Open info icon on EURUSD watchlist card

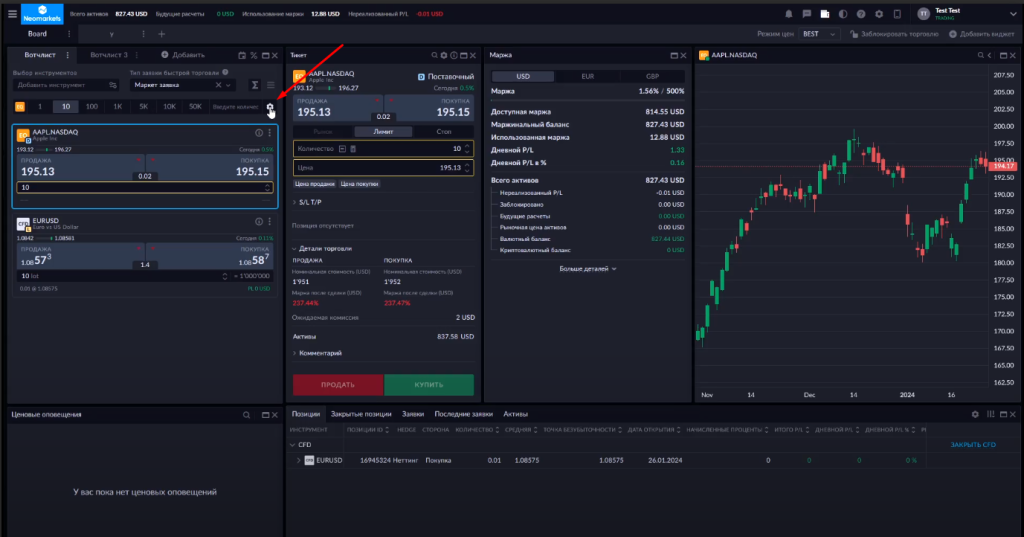pos(259,221)
